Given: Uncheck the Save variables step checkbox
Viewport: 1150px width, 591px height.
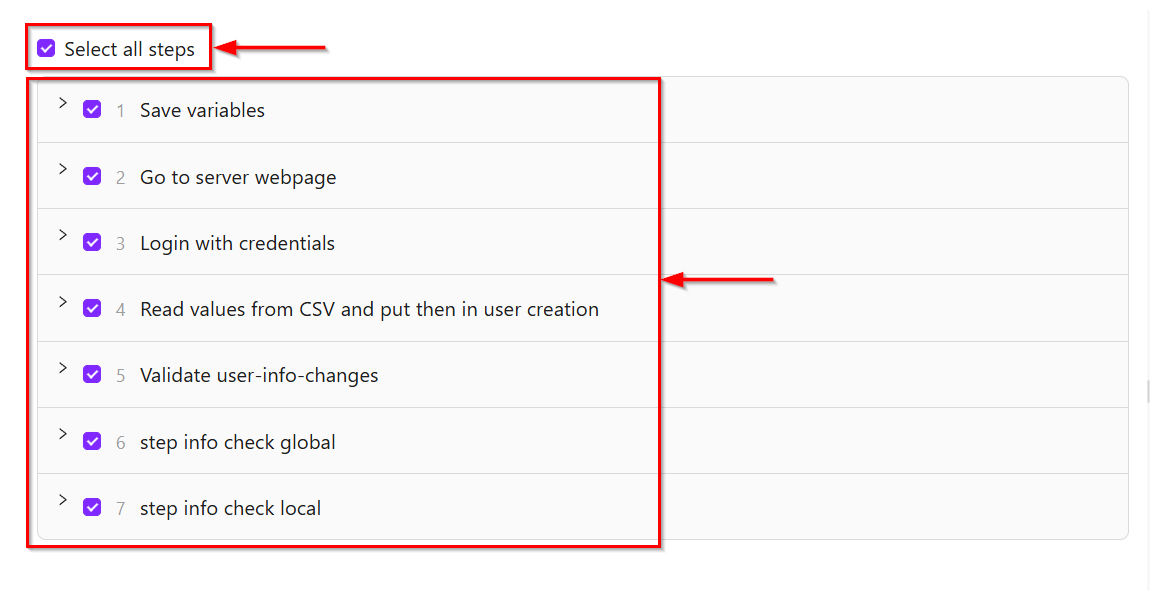Looking at the screenshot, I should 92,109.
